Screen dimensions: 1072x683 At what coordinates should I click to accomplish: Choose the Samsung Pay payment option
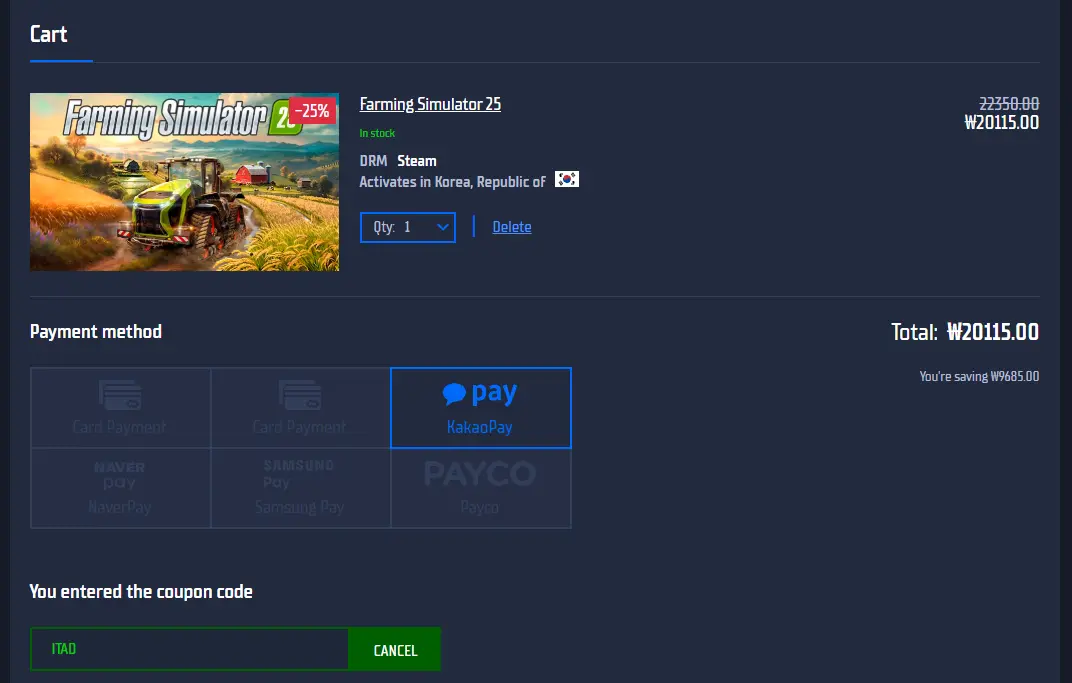[x=301, y=488]
